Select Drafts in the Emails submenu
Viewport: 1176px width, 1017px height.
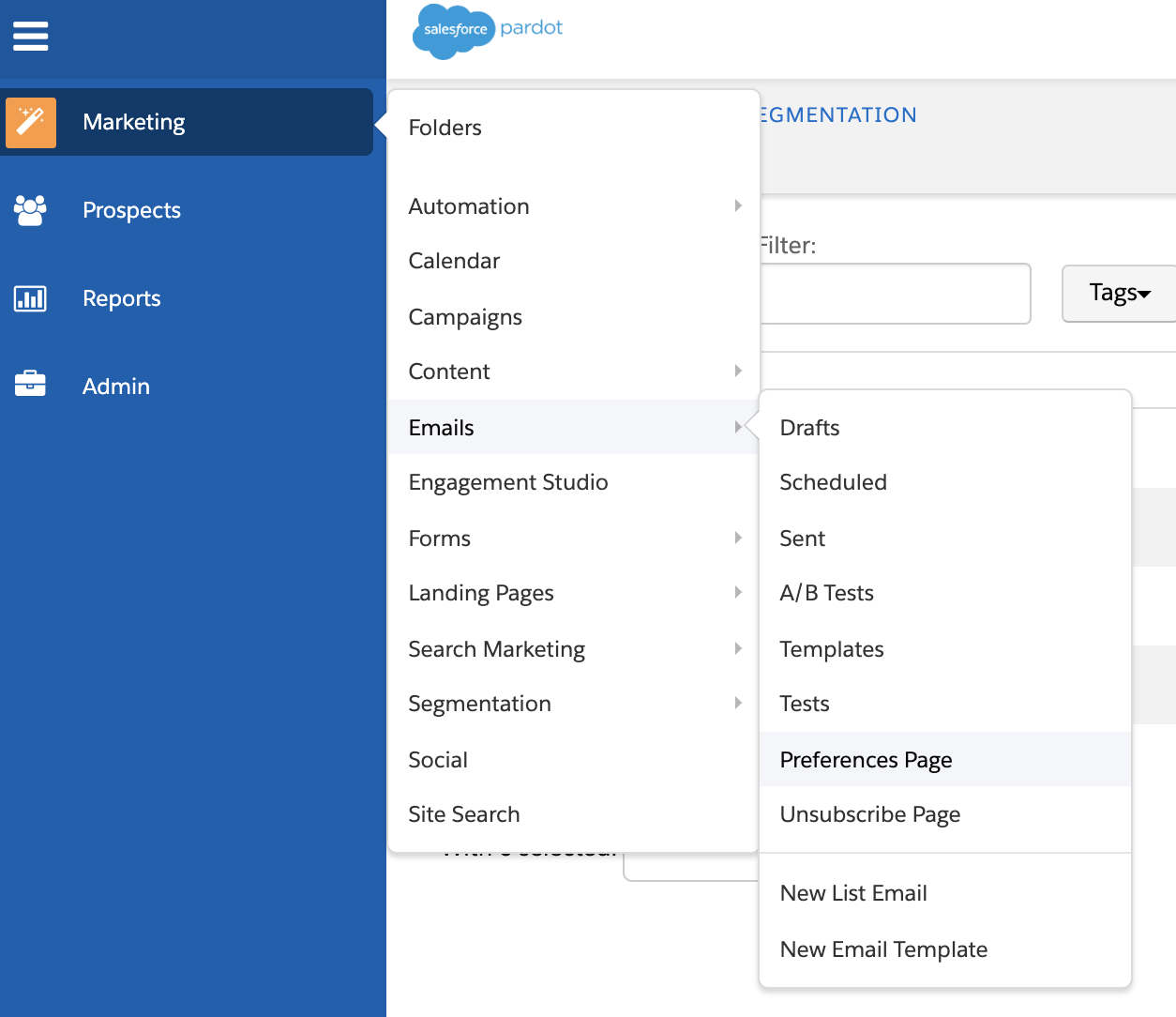pos(809,428)
